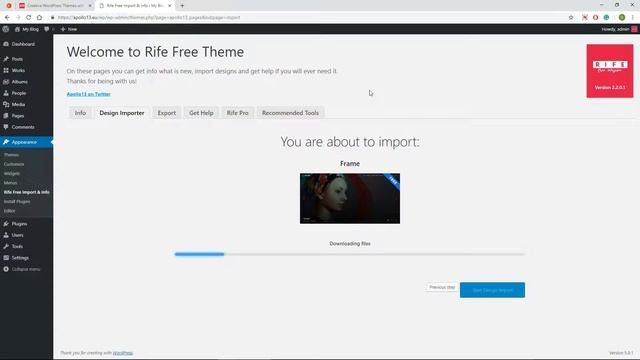This screenshot has height=360, width=640.
Task: Open the Recommended Tools tab
Action: pyautogui.click(x=290, y=113)
